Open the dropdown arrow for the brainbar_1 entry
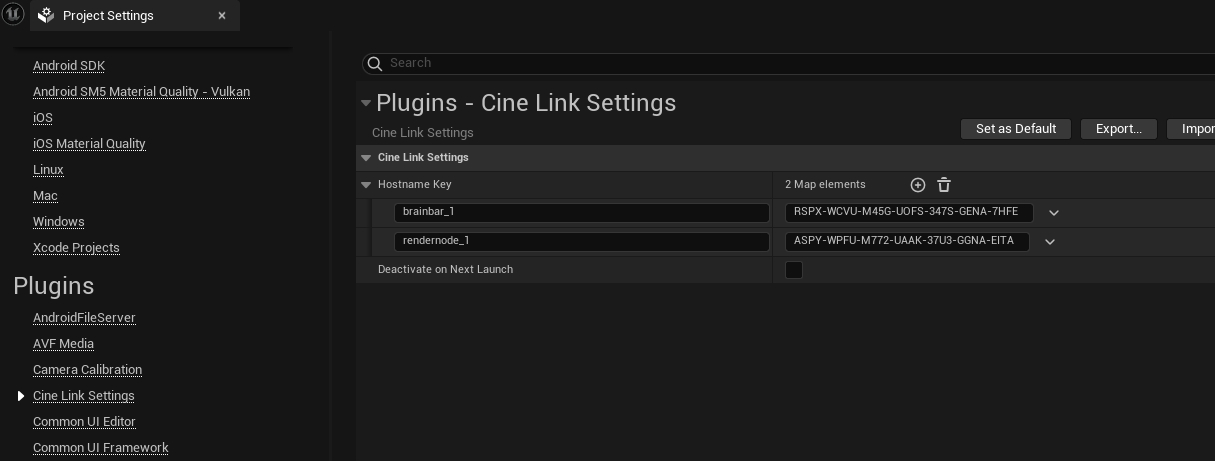Screen dimensions: 1215x461 point(1053,213)
